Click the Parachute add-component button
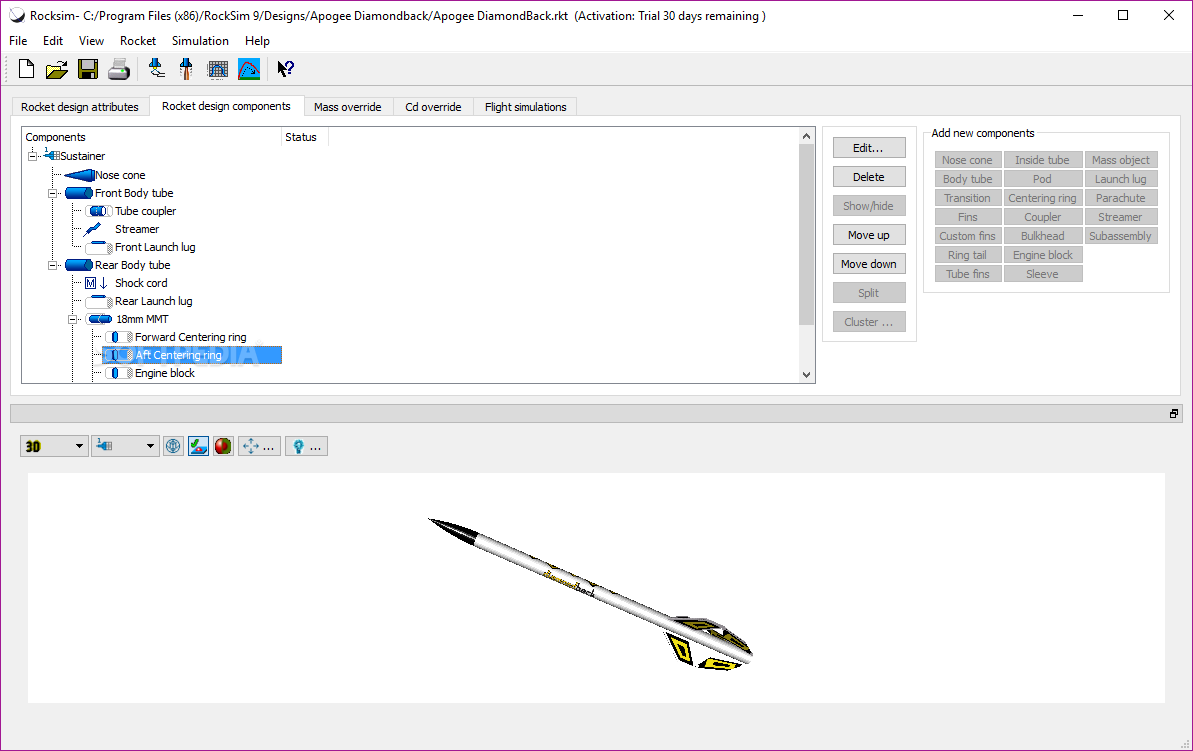Screen dimensions: 1193x751 pyautogui.click(x=1121, y=198)
